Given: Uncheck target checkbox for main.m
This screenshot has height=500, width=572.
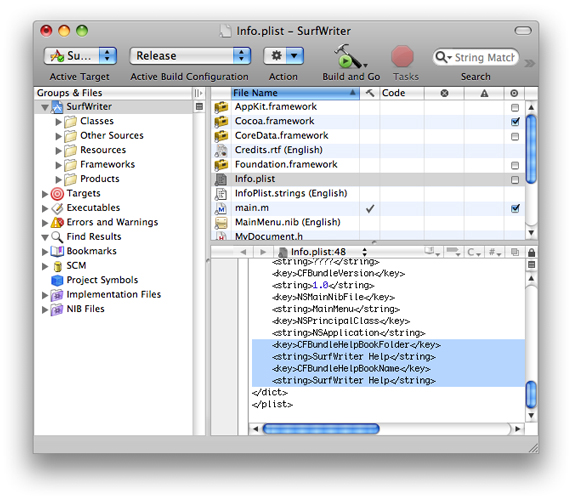Looking at the screenshot, I should pyautogui.click(x=515, y=208).
